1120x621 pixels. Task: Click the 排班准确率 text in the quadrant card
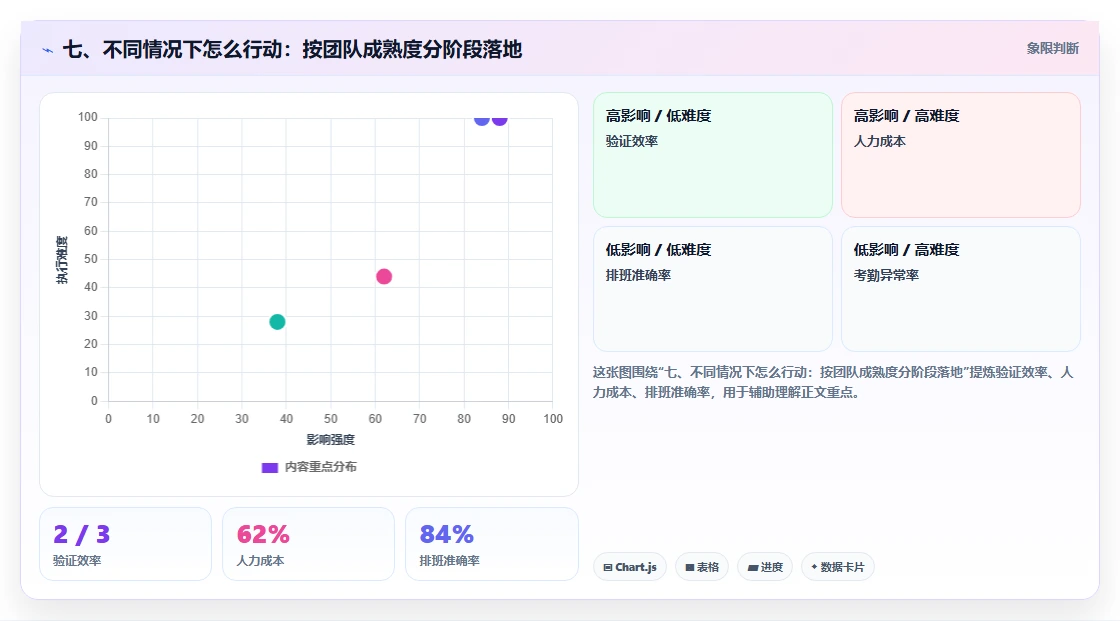tap(639, 275)
